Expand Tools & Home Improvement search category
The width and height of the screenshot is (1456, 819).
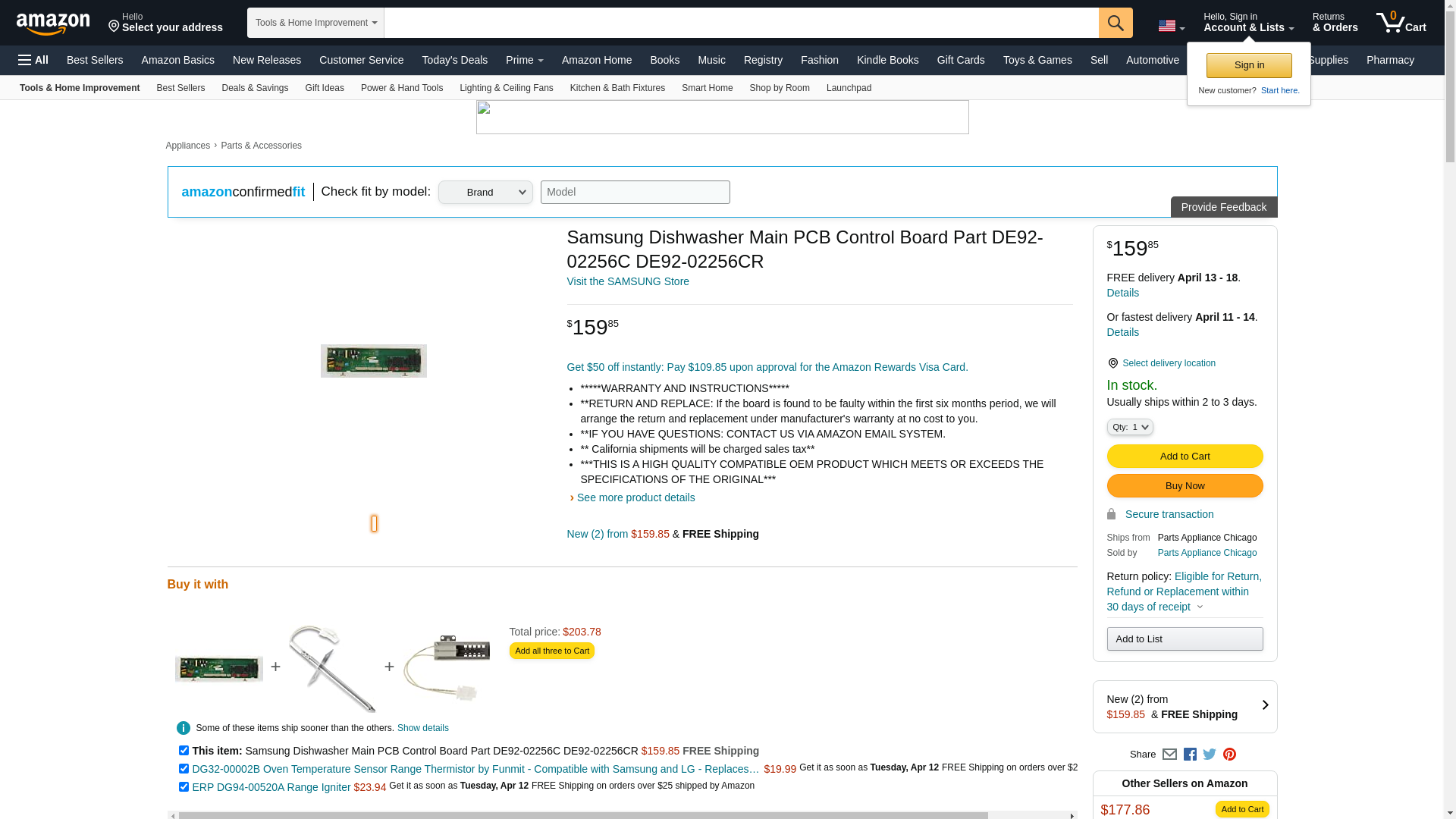coord(315,23)
